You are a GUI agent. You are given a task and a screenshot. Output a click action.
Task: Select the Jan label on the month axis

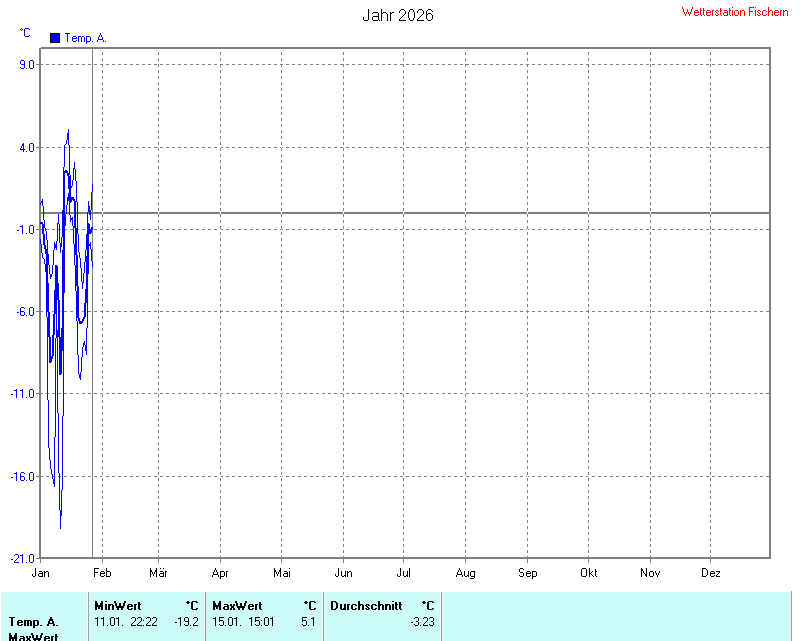[41, 573]
